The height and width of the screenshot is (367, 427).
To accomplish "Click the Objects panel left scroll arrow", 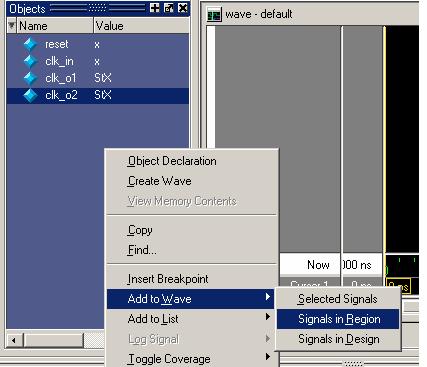I will coord(14,340).
